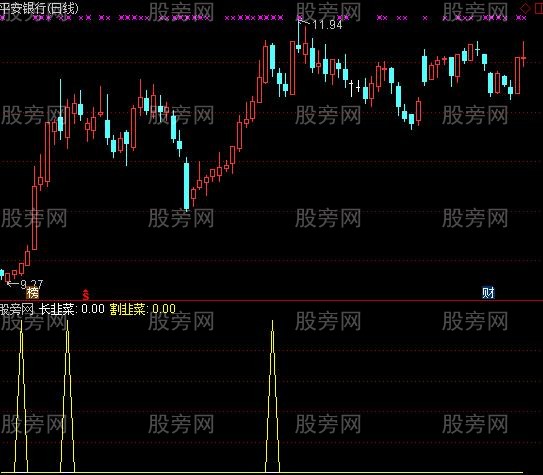Viewport: 543px width, 475px height.
Task: Click the 11.94 high price label
Action: click(327, 25)
